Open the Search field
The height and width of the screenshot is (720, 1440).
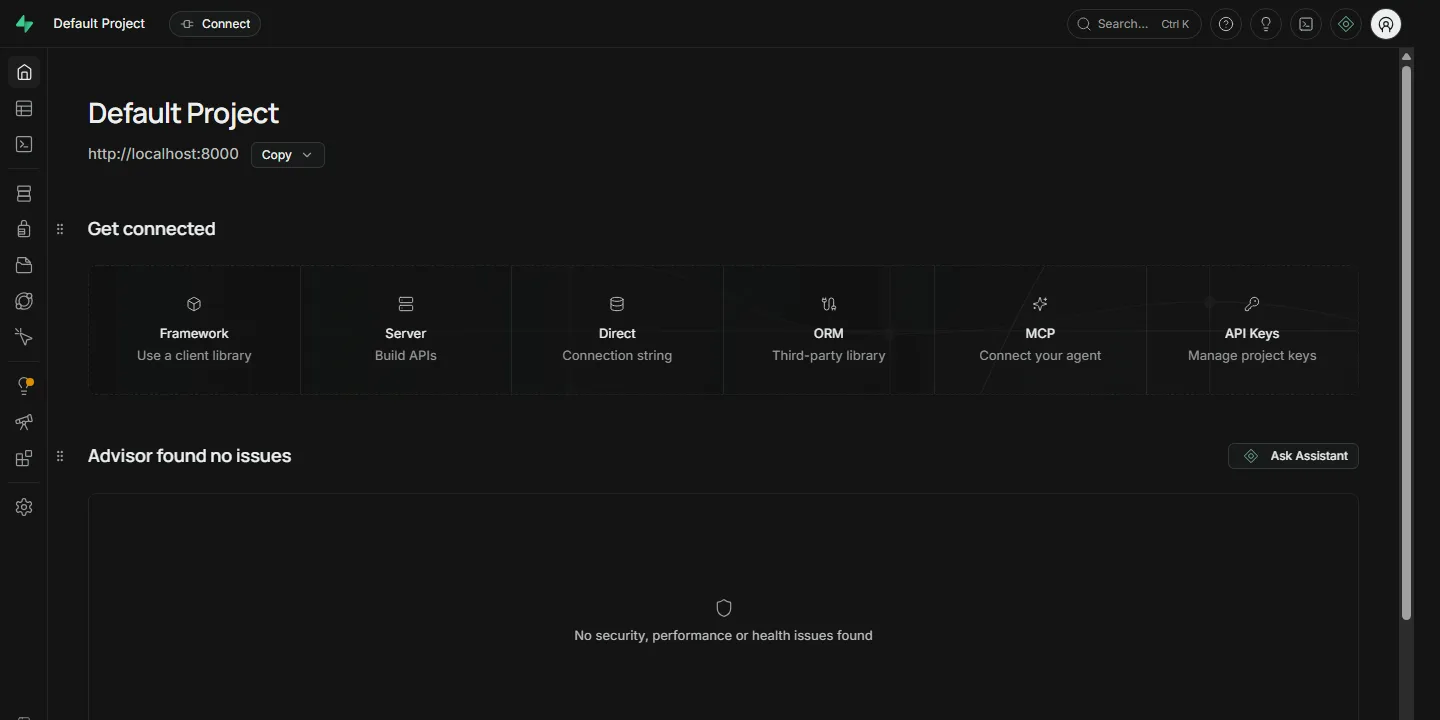click(x=1134, y=24)
